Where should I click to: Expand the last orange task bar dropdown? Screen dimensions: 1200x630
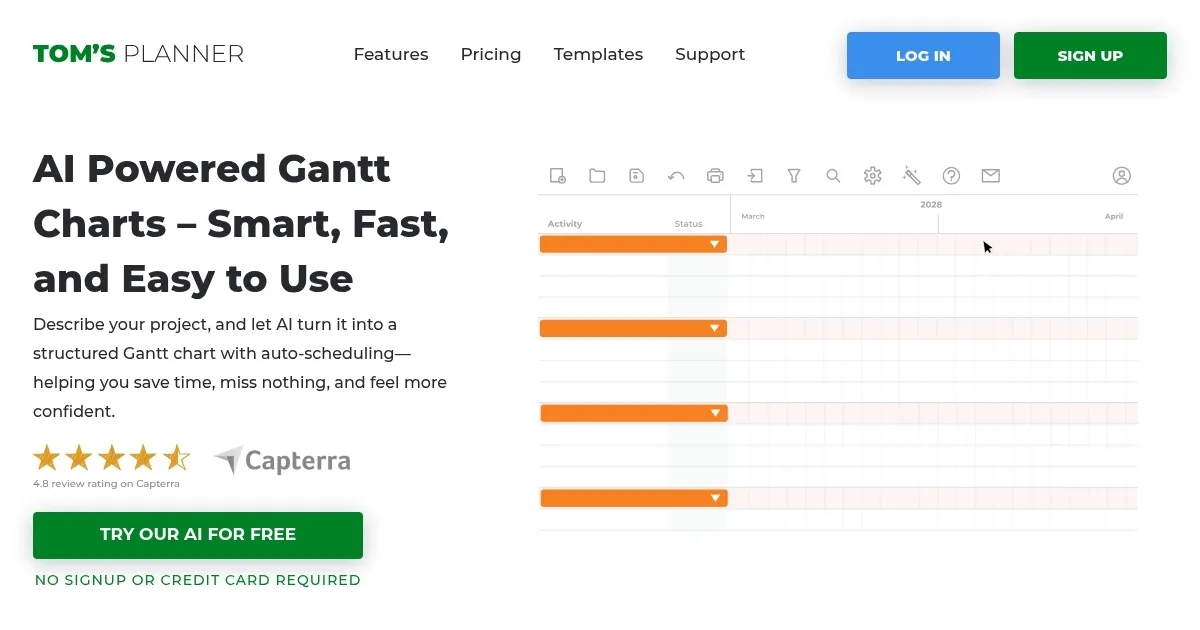tap(715, 497)
